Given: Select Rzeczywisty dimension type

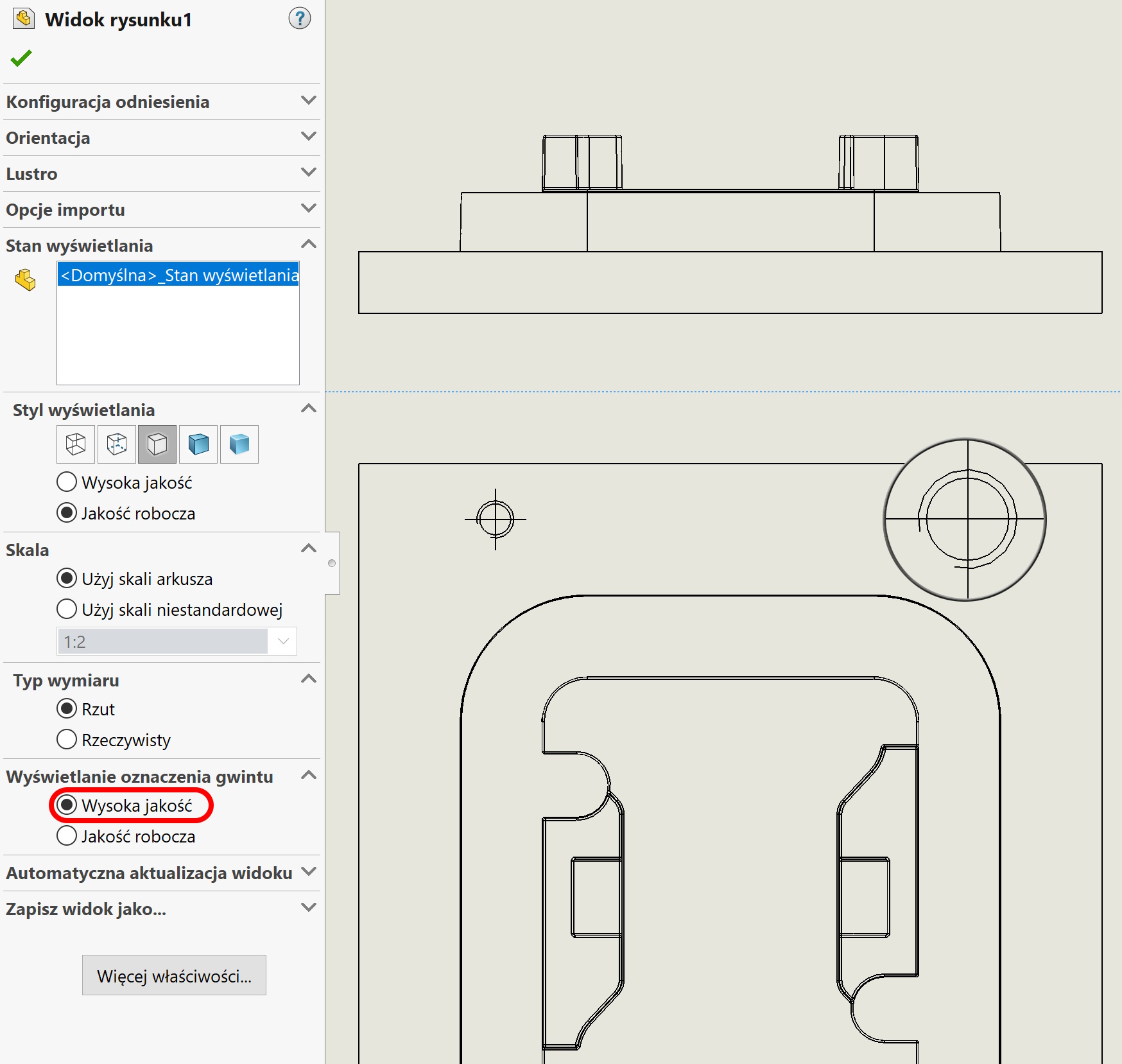Looking at the screenshot, I should pos(114,740).
